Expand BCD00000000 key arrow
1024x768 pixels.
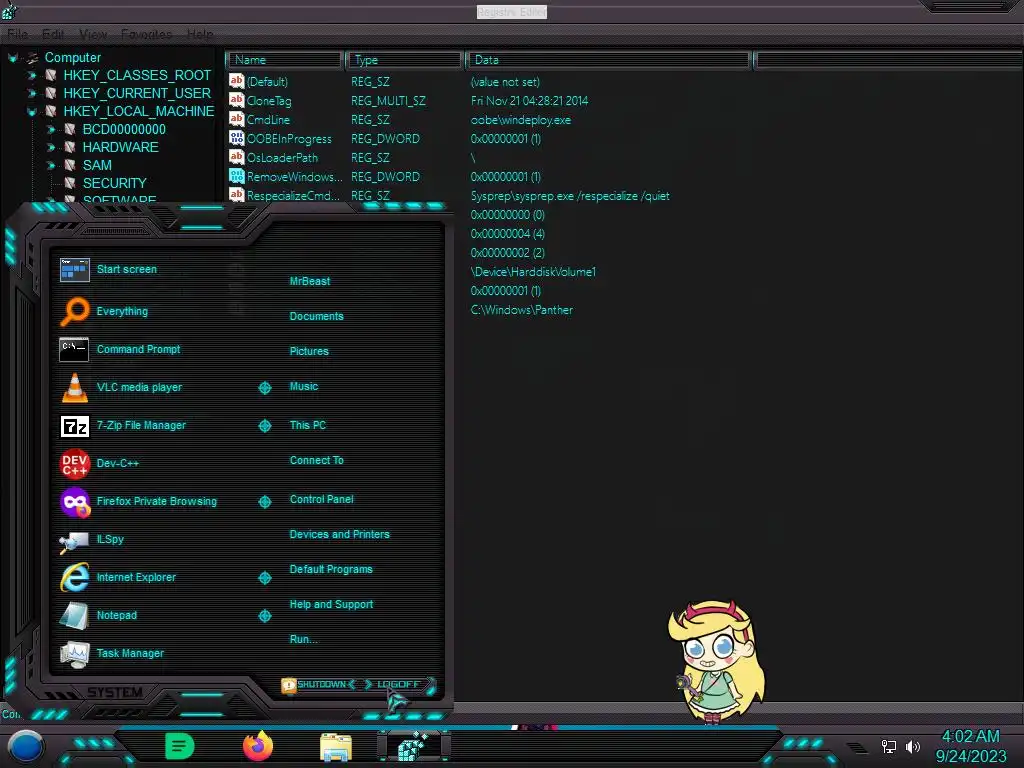click(51, 129)
